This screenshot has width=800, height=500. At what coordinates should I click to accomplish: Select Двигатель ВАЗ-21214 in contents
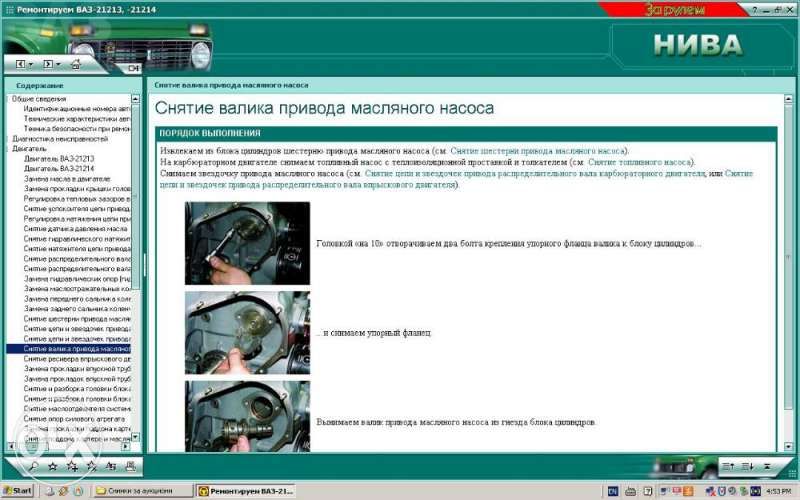pos(59,168)
